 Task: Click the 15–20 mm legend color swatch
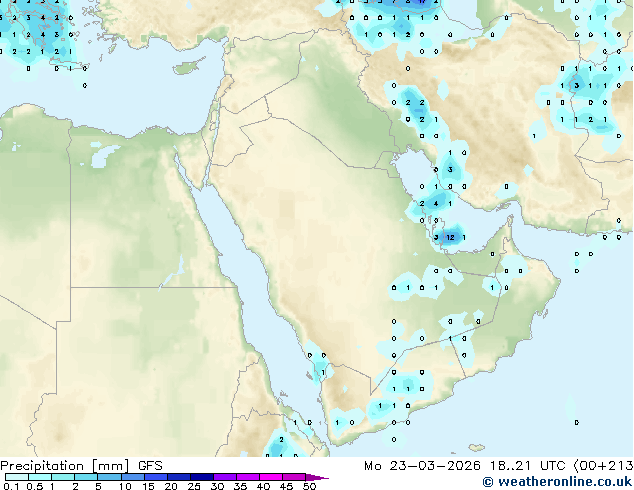[155, 477]
